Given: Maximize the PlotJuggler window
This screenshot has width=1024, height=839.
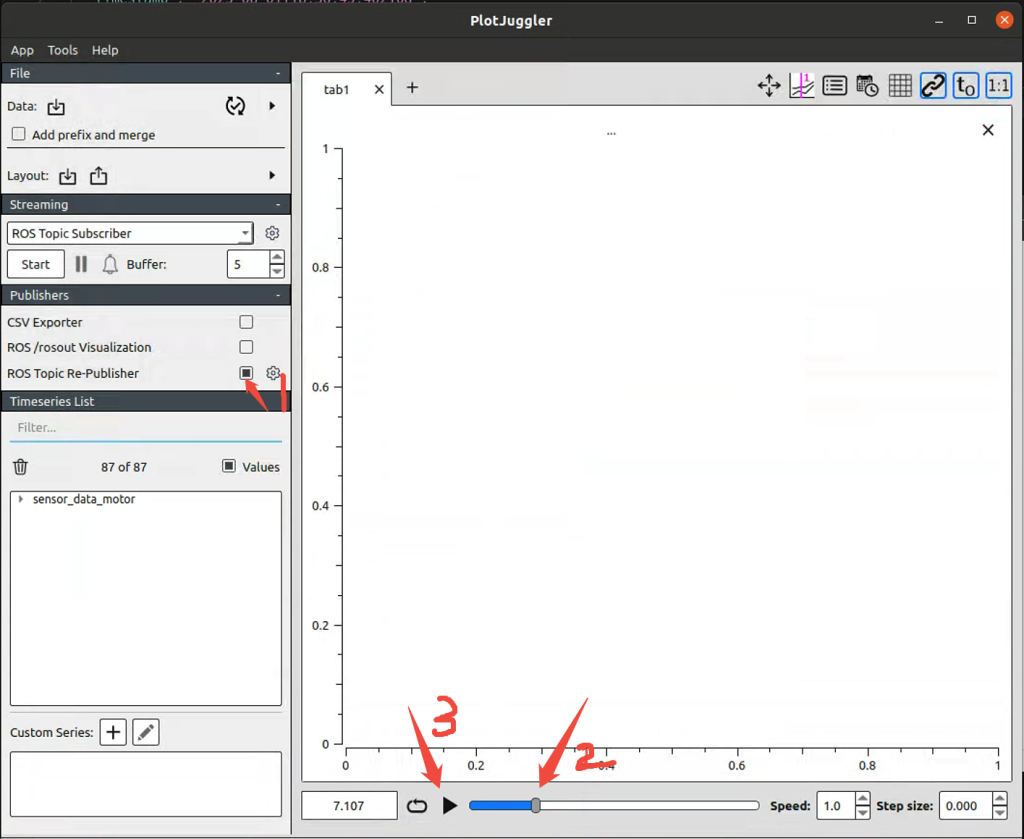Looking at the screenshot, I should (x=972, y=20).
